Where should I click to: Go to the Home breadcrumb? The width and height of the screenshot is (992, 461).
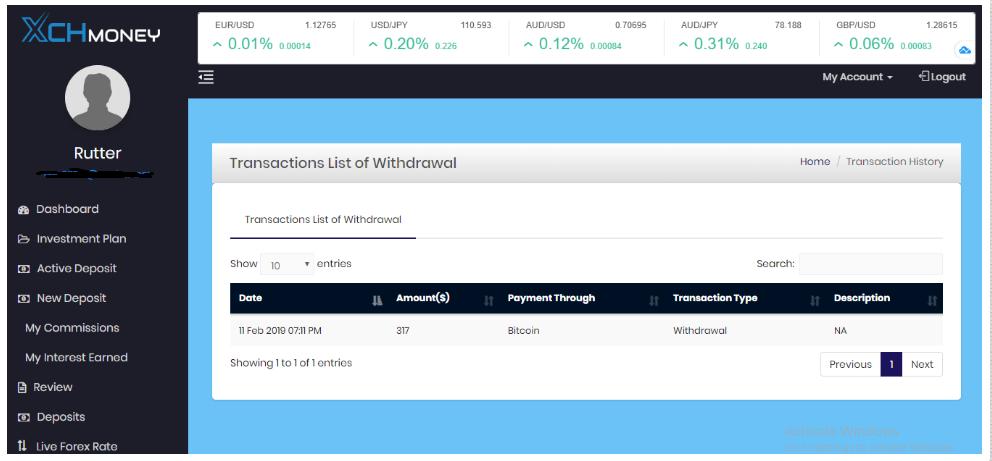click(x=815, y=162)
